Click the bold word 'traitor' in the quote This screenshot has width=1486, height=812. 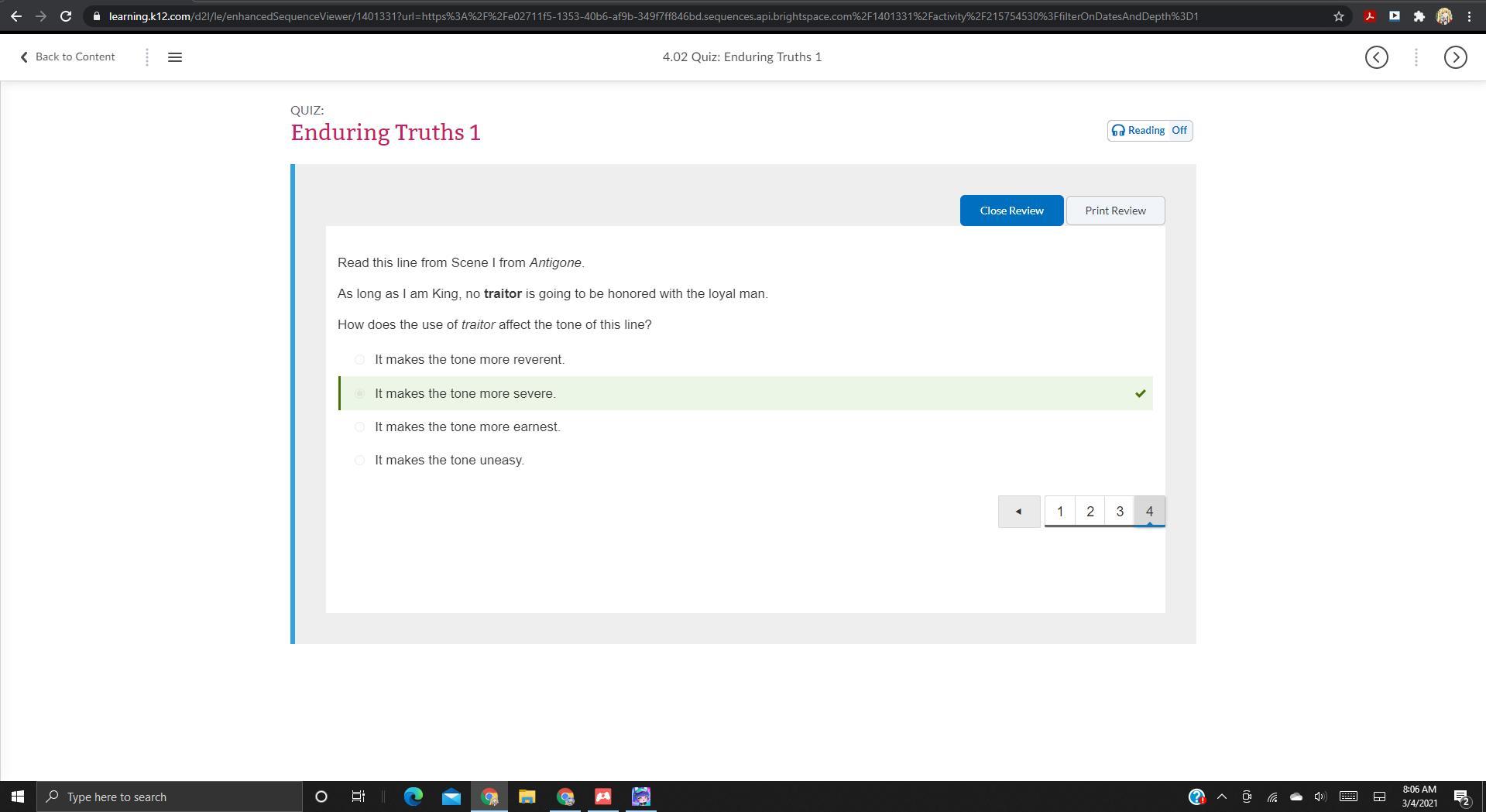pyautogui.click(x=503, y=294)
